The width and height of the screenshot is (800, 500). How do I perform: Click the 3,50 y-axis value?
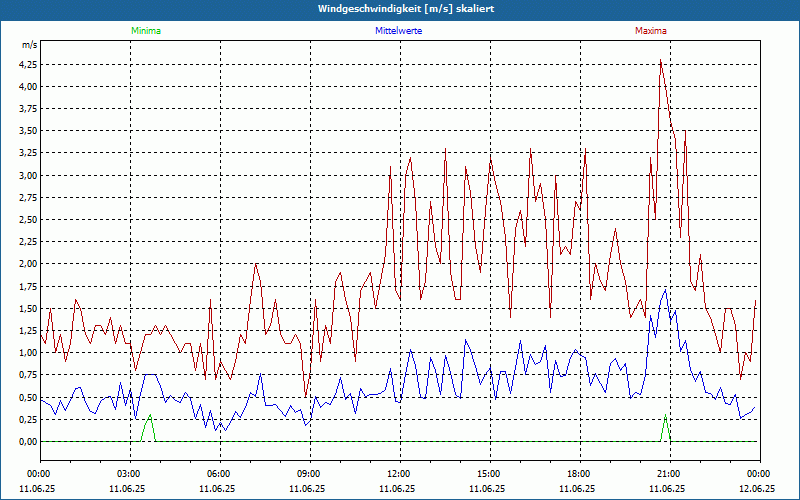coord(28,131)
